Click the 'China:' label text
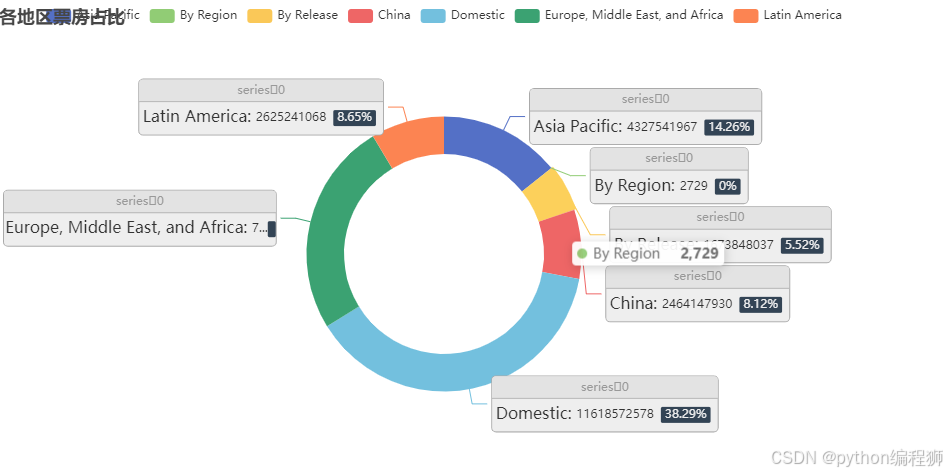Image resolution: width=947 pixels, height=473 pixels. [x=634, y=303]
